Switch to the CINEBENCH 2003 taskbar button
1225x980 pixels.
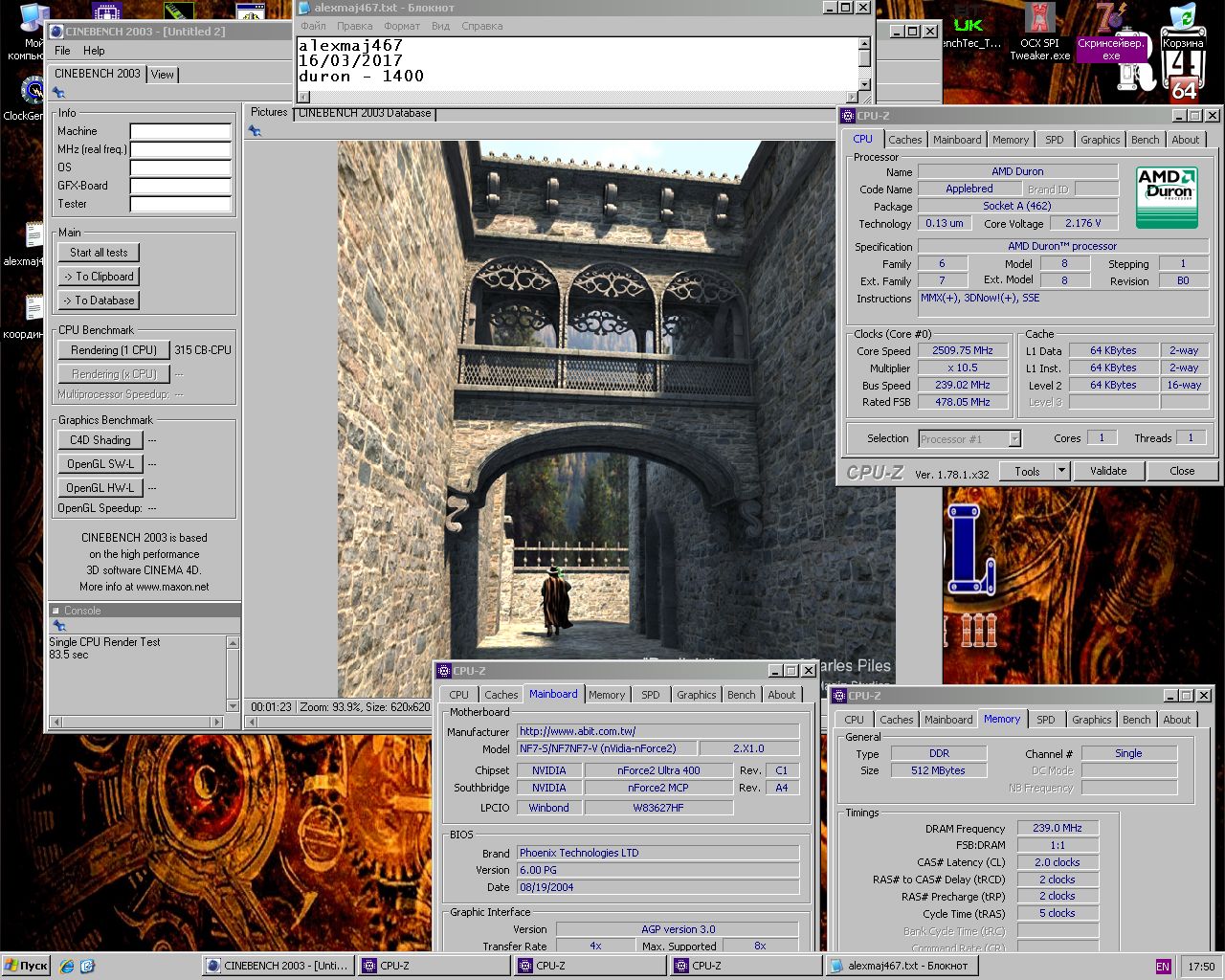[278, 966]
